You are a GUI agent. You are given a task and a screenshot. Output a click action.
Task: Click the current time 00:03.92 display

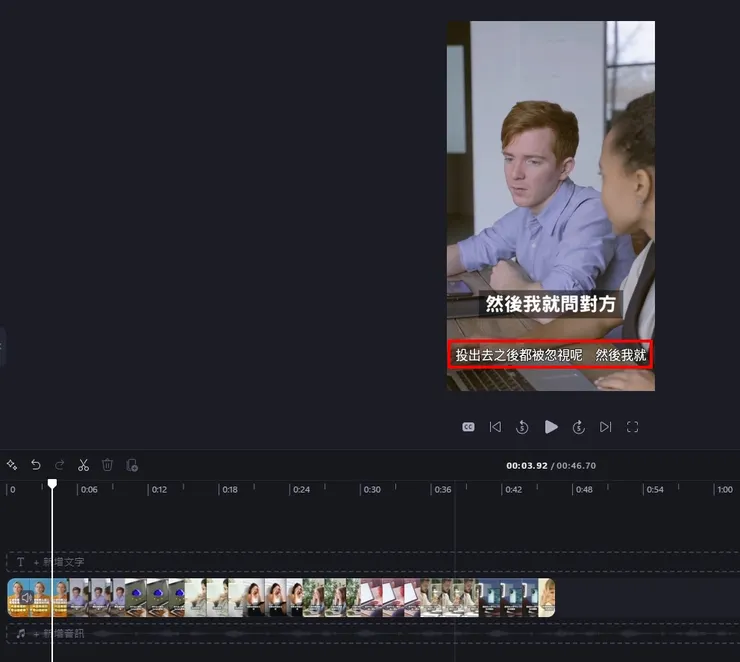tap(527, 466)
